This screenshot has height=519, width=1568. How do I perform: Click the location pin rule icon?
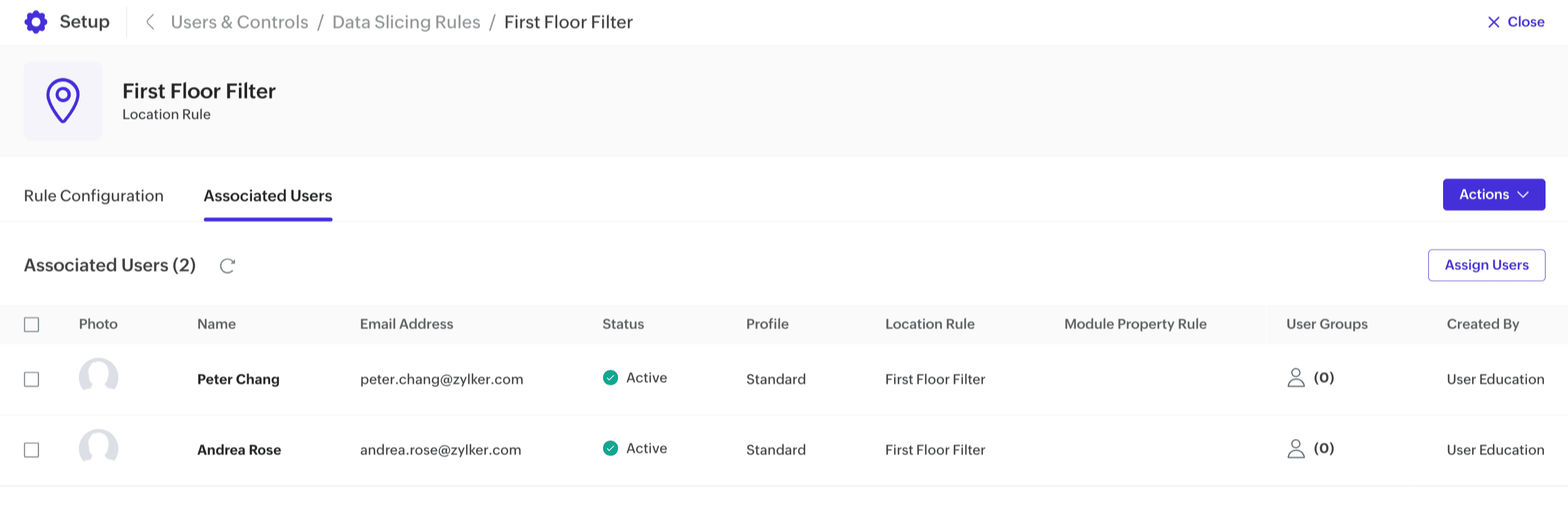coord(62,100)
